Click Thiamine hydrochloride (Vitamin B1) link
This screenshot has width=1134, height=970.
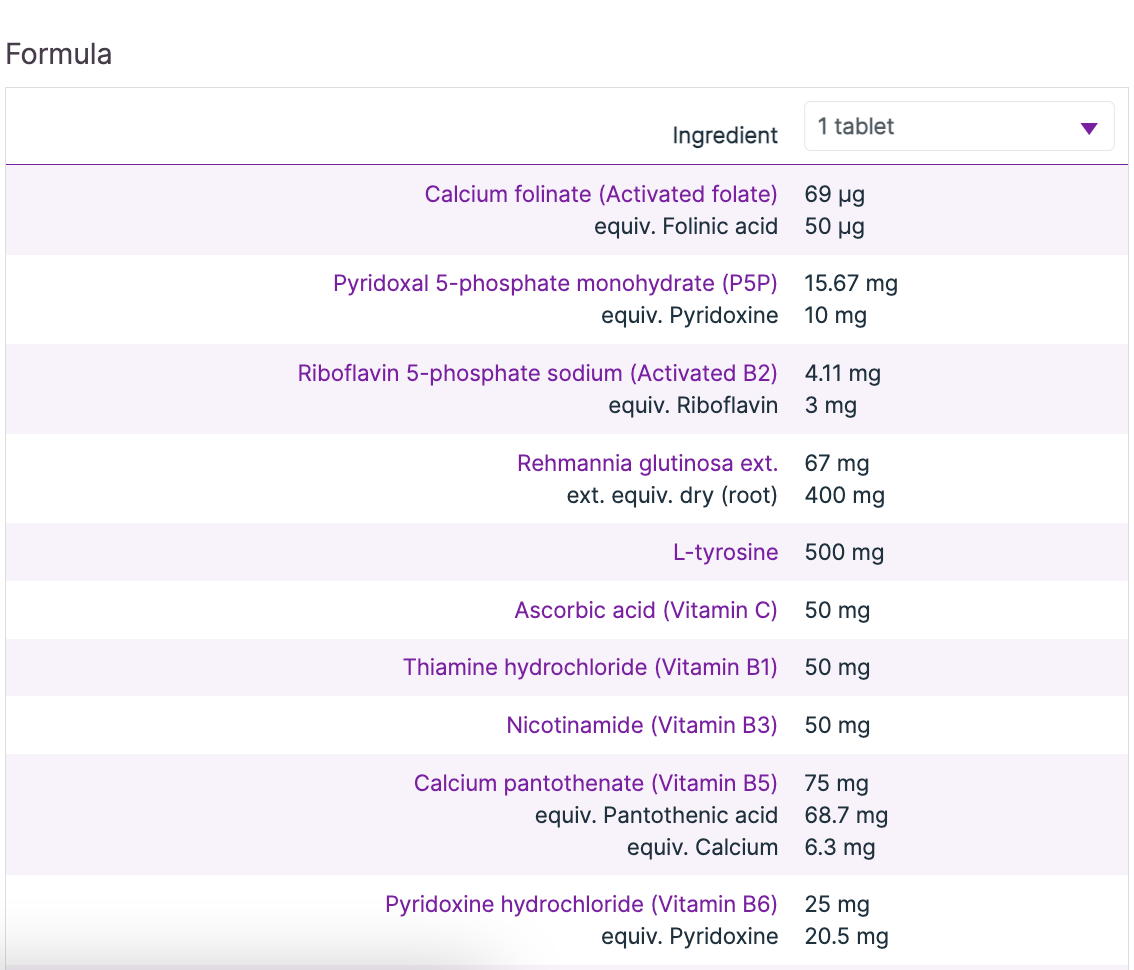coord(590,668)
